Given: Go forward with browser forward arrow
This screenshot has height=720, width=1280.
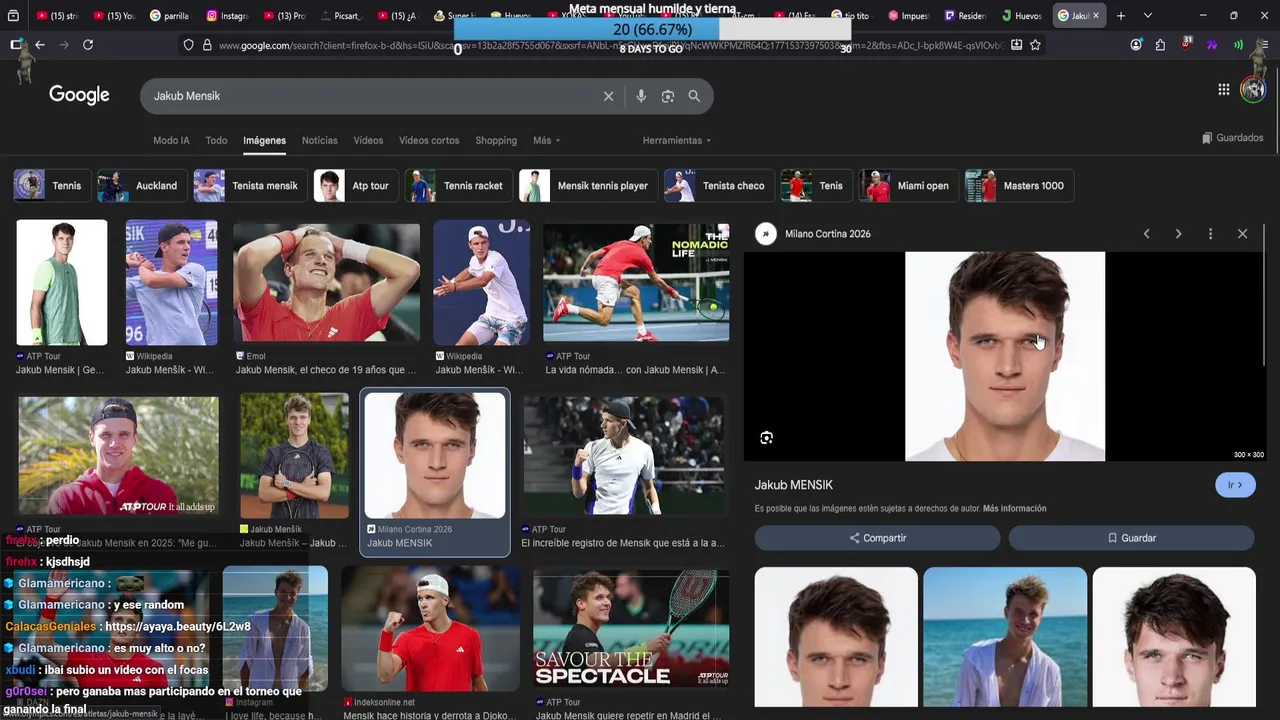Looking at the screenshot, I should 64,45.
